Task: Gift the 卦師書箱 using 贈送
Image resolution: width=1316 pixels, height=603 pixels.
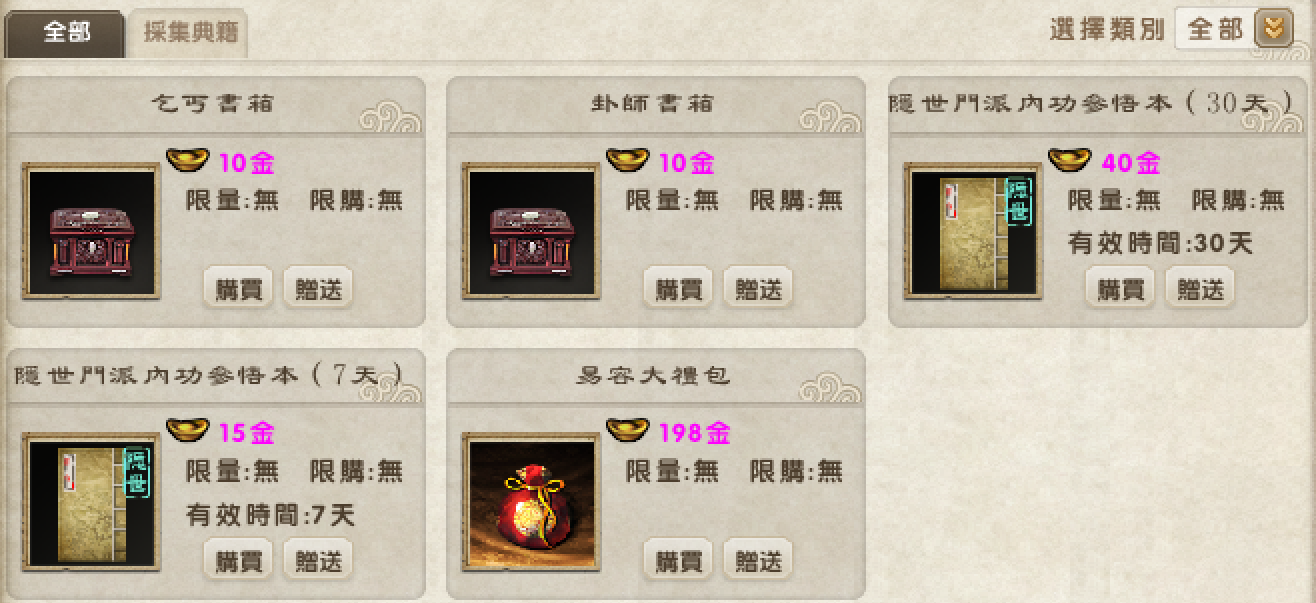Action: [759, 289]
